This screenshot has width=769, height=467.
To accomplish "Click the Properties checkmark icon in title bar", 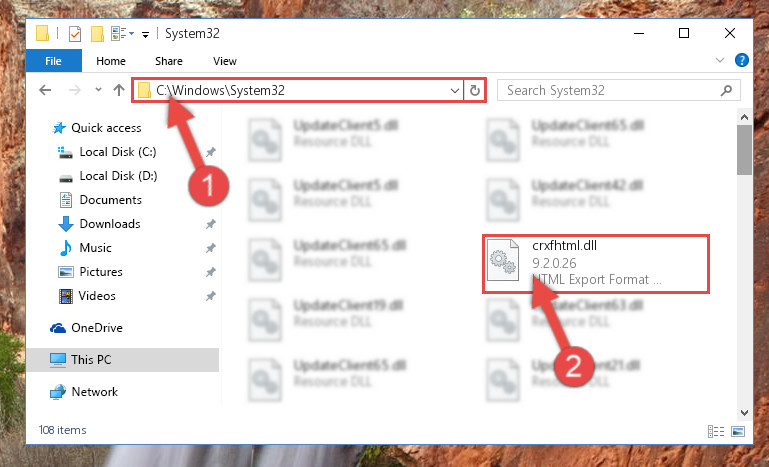I will pos(75,34).
